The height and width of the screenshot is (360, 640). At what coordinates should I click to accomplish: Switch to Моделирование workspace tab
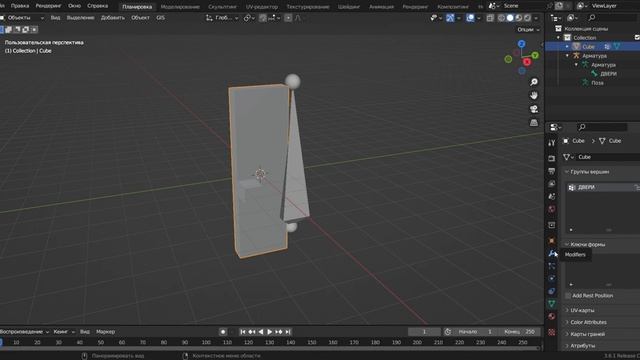180,7
